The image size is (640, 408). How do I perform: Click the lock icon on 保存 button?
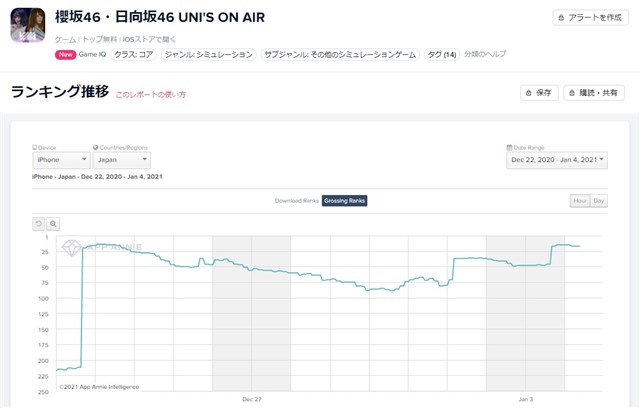pos(529,93)
